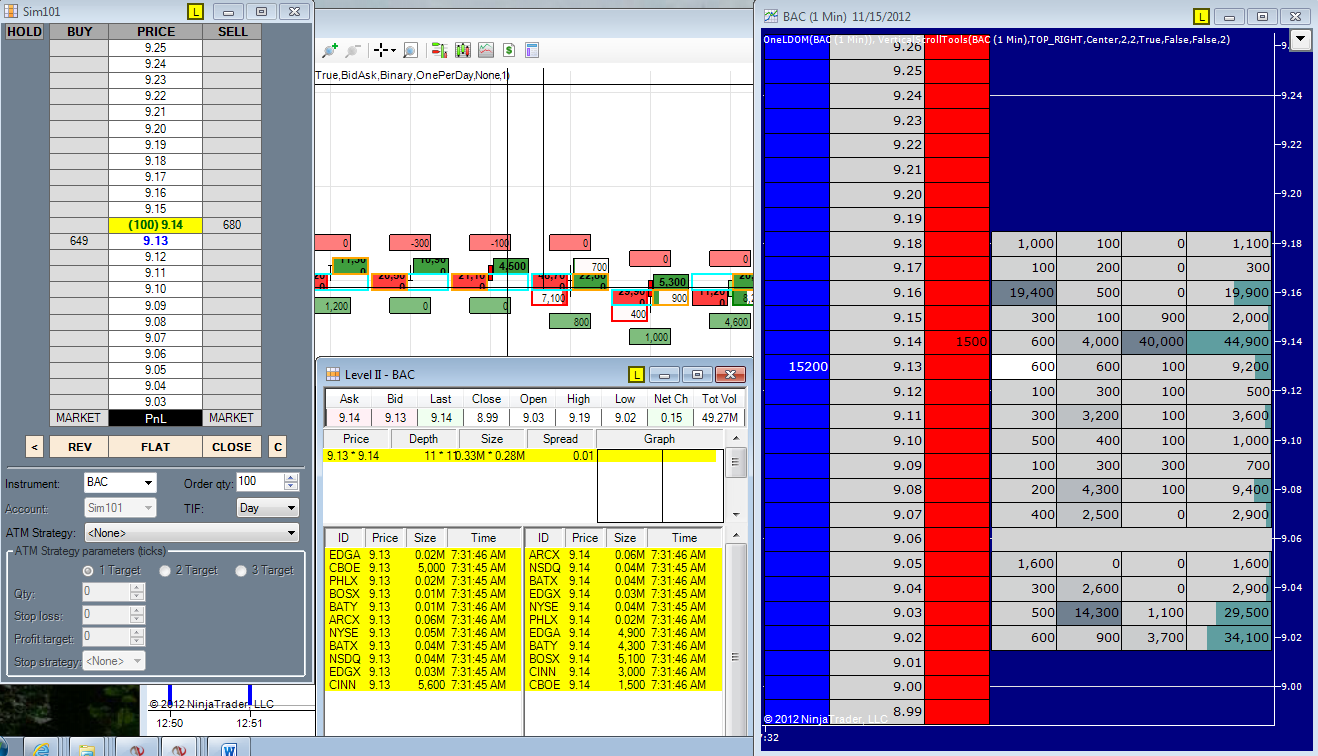
Task: Click the line chart strategies icon
Action: pos(486,50)
